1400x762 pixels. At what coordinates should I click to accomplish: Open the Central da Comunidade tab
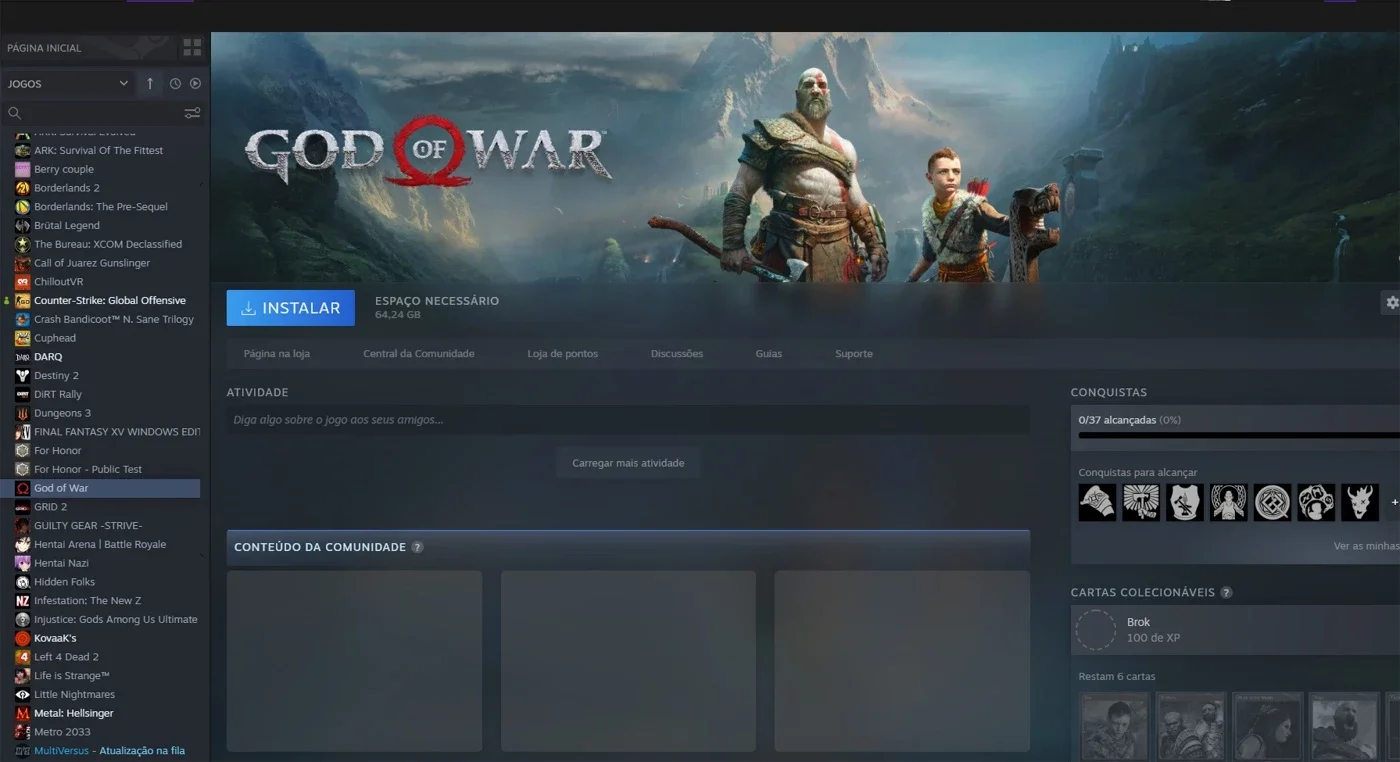419,354
